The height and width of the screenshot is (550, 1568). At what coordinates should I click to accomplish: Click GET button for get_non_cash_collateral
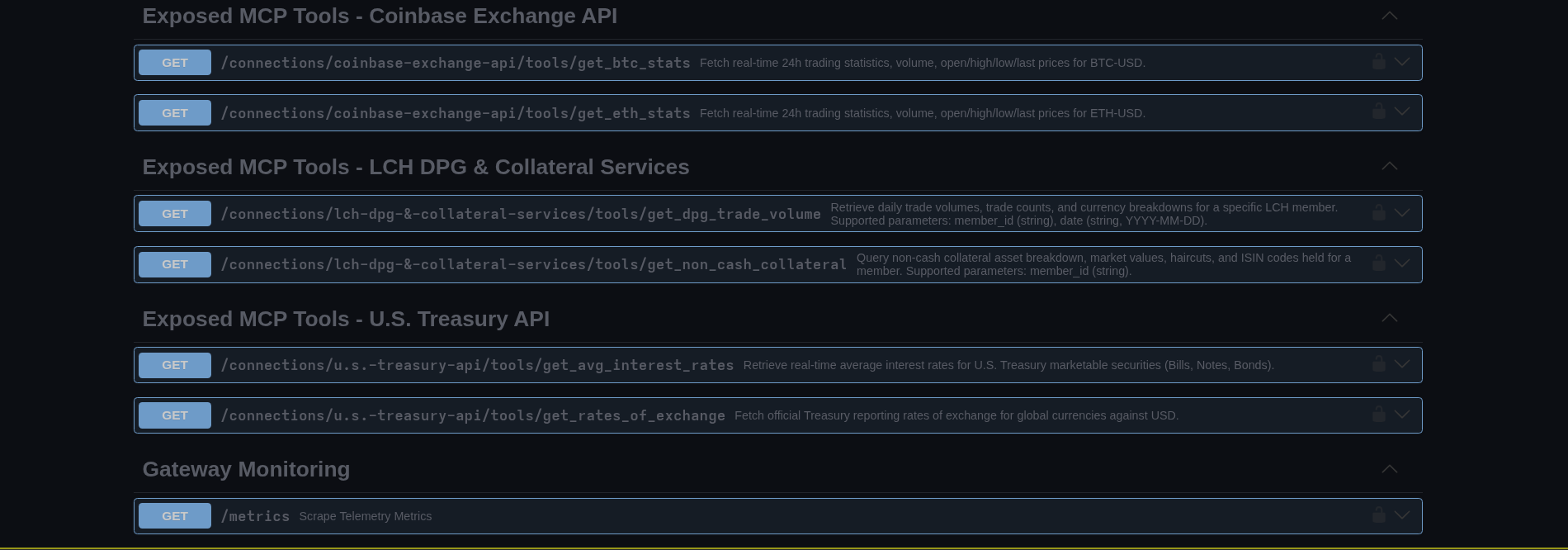coord(175,264)
